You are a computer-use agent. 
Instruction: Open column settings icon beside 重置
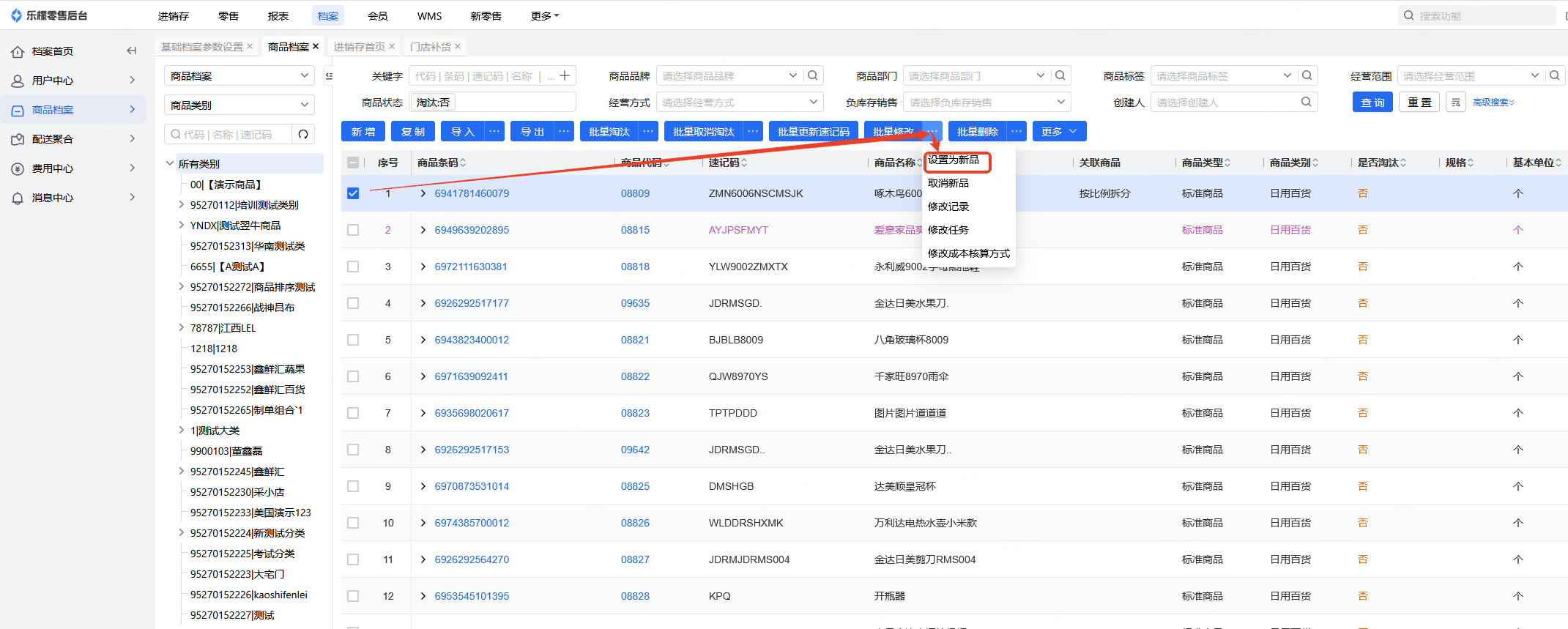point(1456,103)
